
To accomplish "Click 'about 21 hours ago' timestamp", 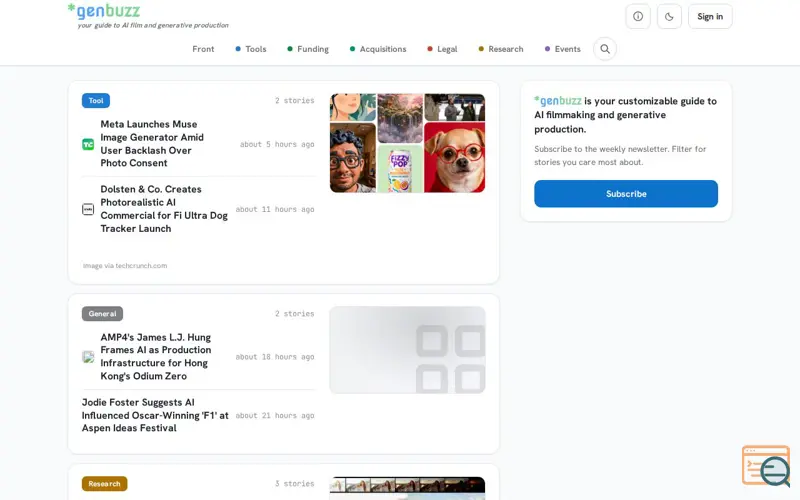I will (x=275, y=415).
